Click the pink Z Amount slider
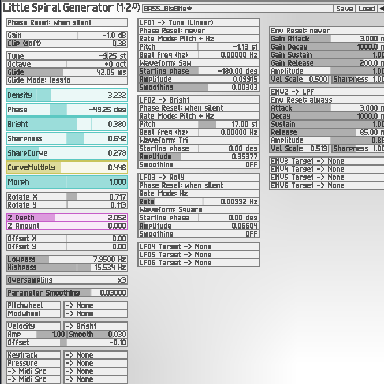Screen dimensions: 384x384 tap(67, 226)
